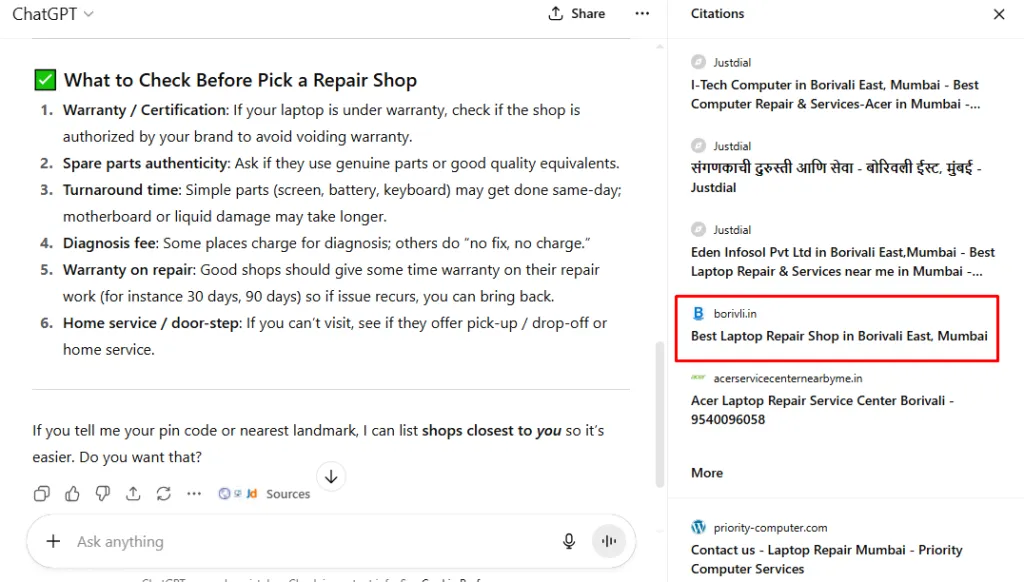The height and width of the screenshot is (582, 1024).
Task: Start voice mode with the waveform button
Action: (608, 541)
